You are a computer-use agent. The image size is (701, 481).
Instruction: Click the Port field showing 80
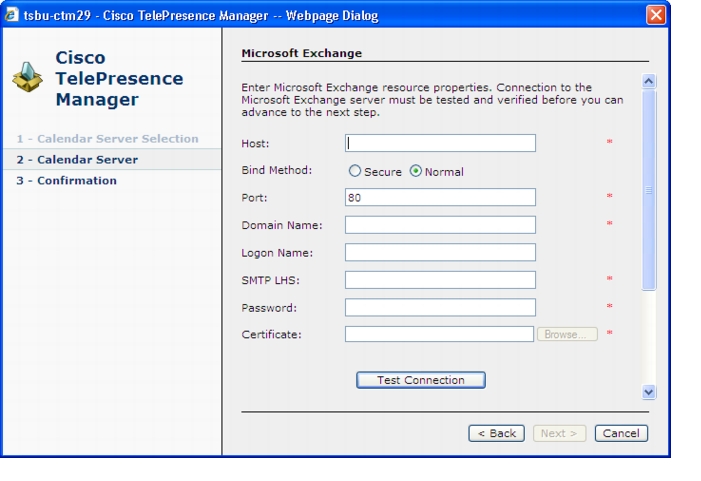(x=440, y=197)
